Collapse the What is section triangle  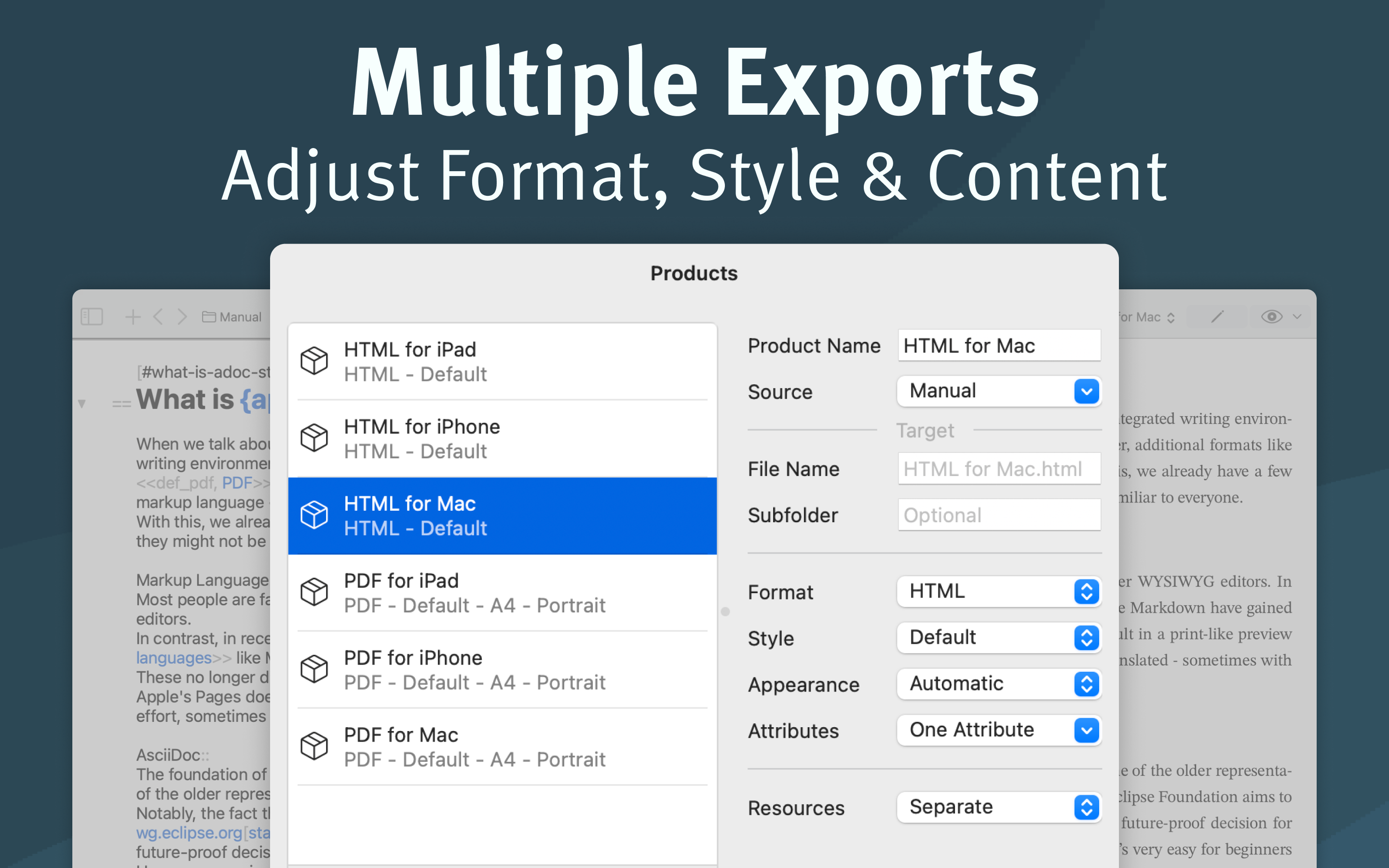pyautogui.click(x=82, y=404)
